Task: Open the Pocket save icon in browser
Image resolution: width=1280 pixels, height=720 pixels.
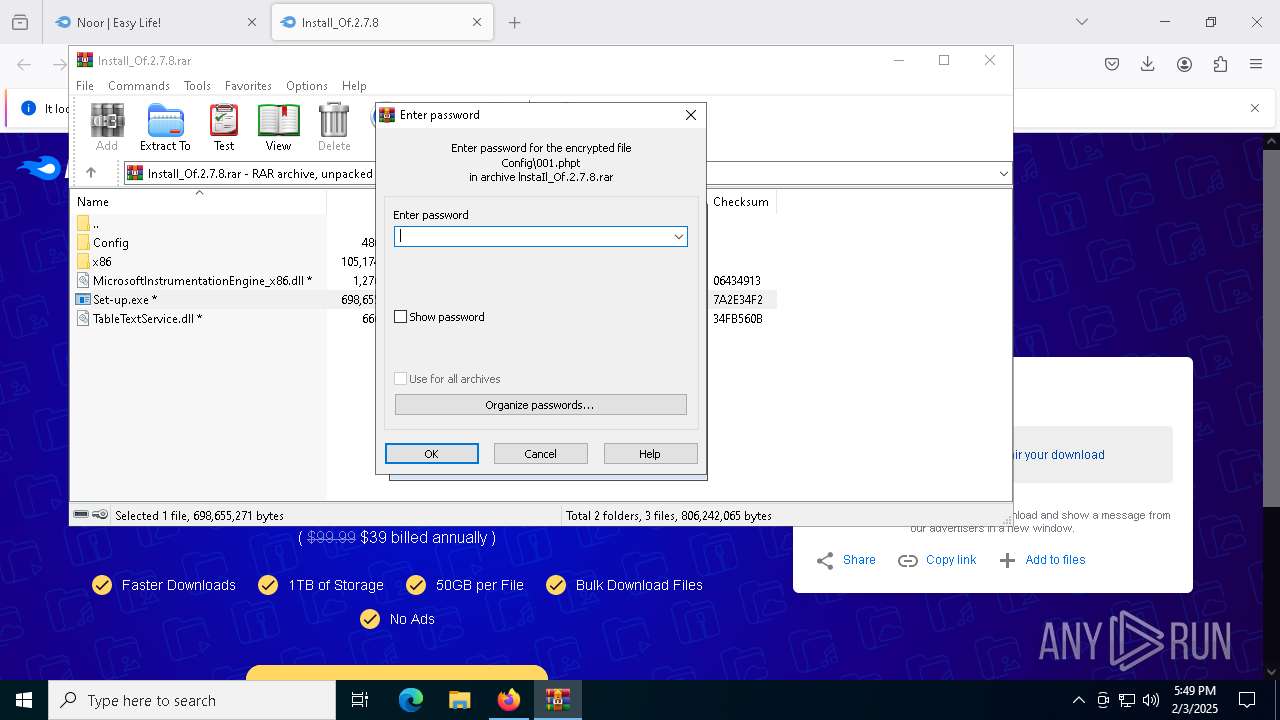Action: pos(1112,64)
